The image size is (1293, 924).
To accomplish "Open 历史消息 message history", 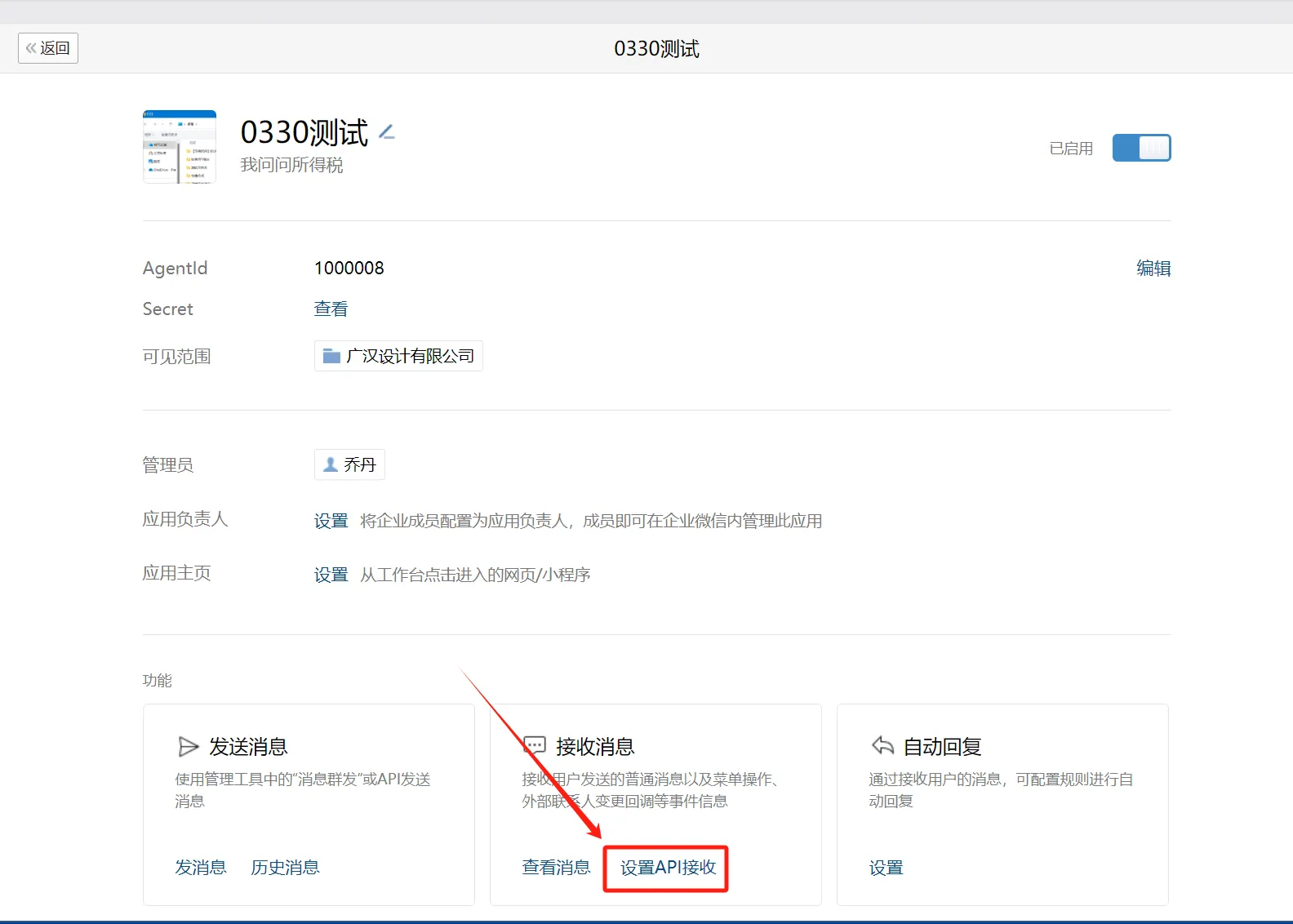I will coord(285,868).
